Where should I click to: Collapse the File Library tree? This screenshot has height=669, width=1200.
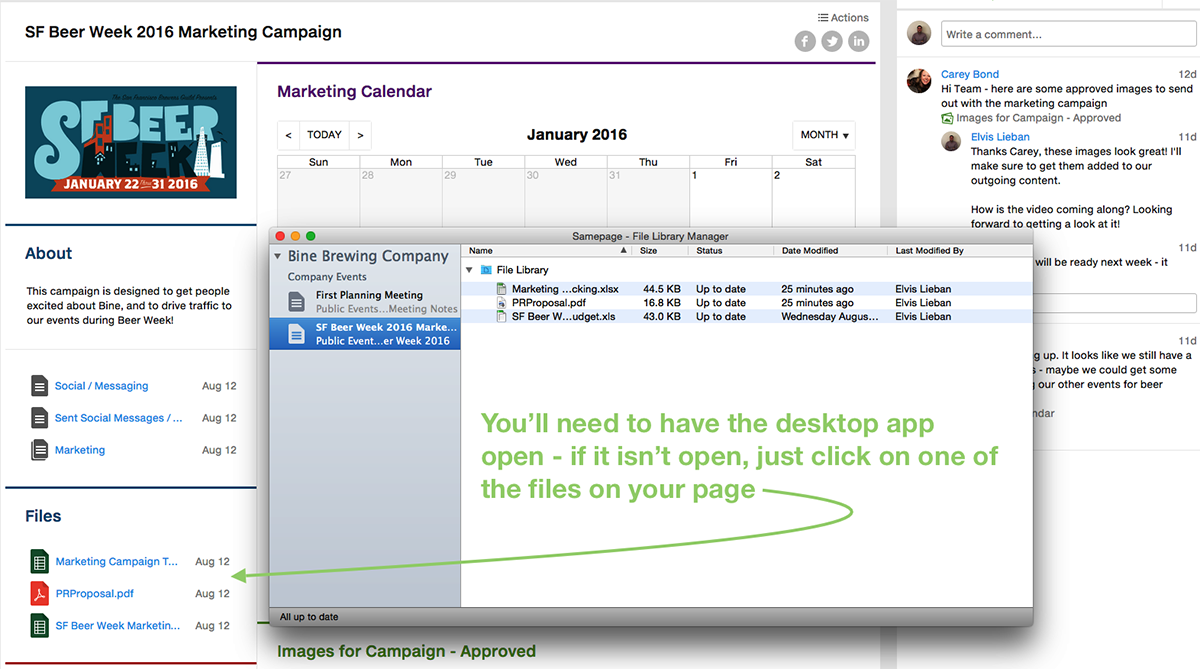click(x=470, y=270)
